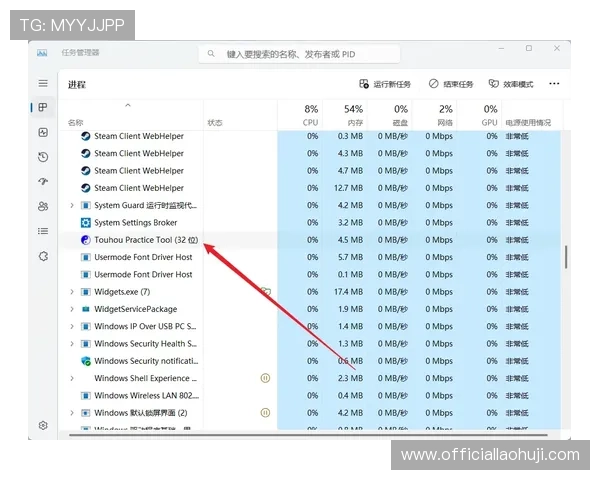Click the process search input box
Viewport: 600px width, 480px height.
[330, 54]
